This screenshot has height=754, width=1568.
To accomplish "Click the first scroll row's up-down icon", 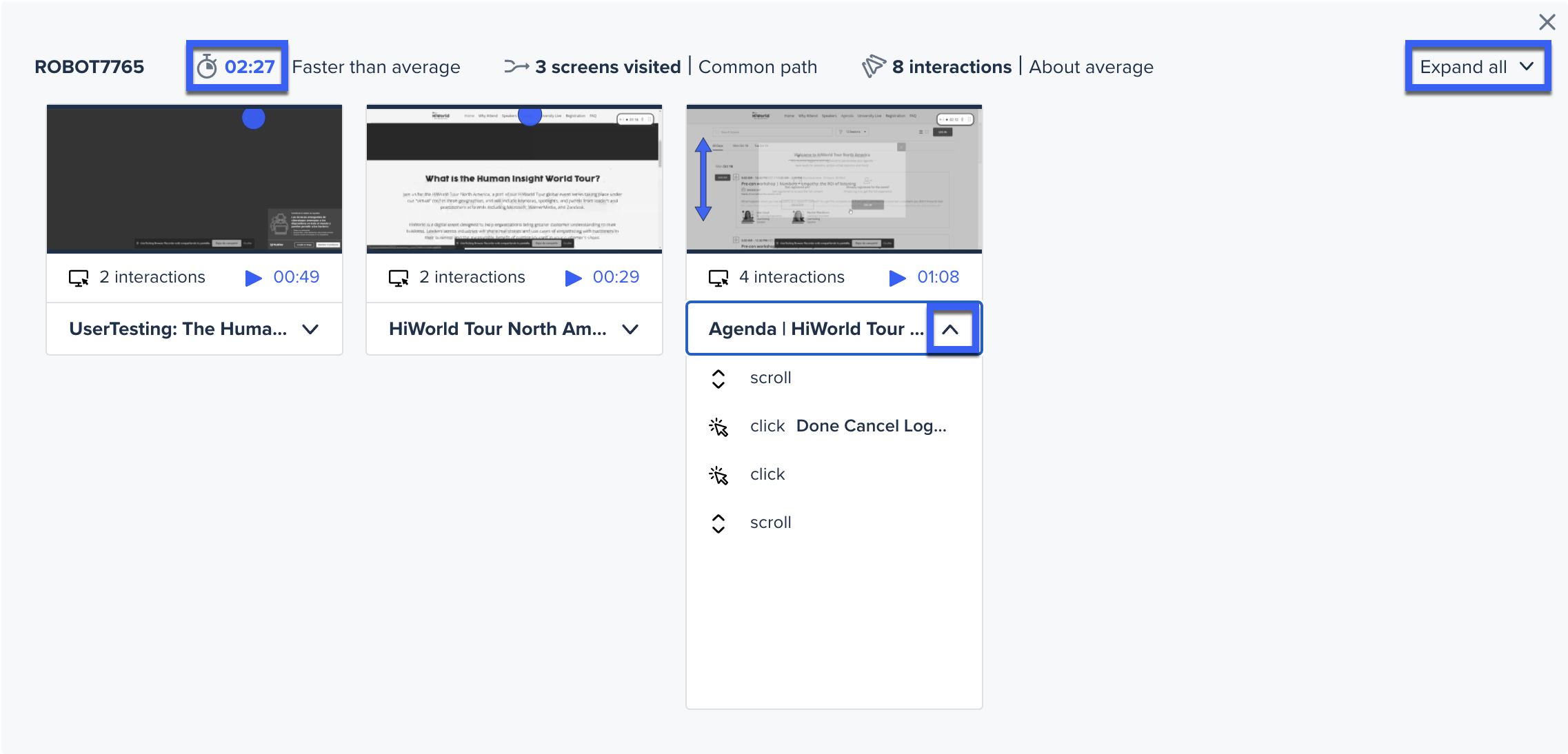I will tap(718, 378).
